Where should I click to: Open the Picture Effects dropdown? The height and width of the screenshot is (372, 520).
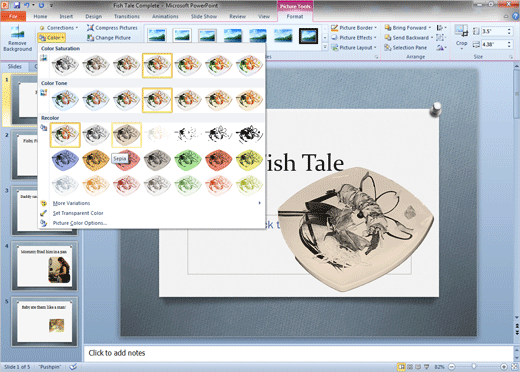(354, 38)
